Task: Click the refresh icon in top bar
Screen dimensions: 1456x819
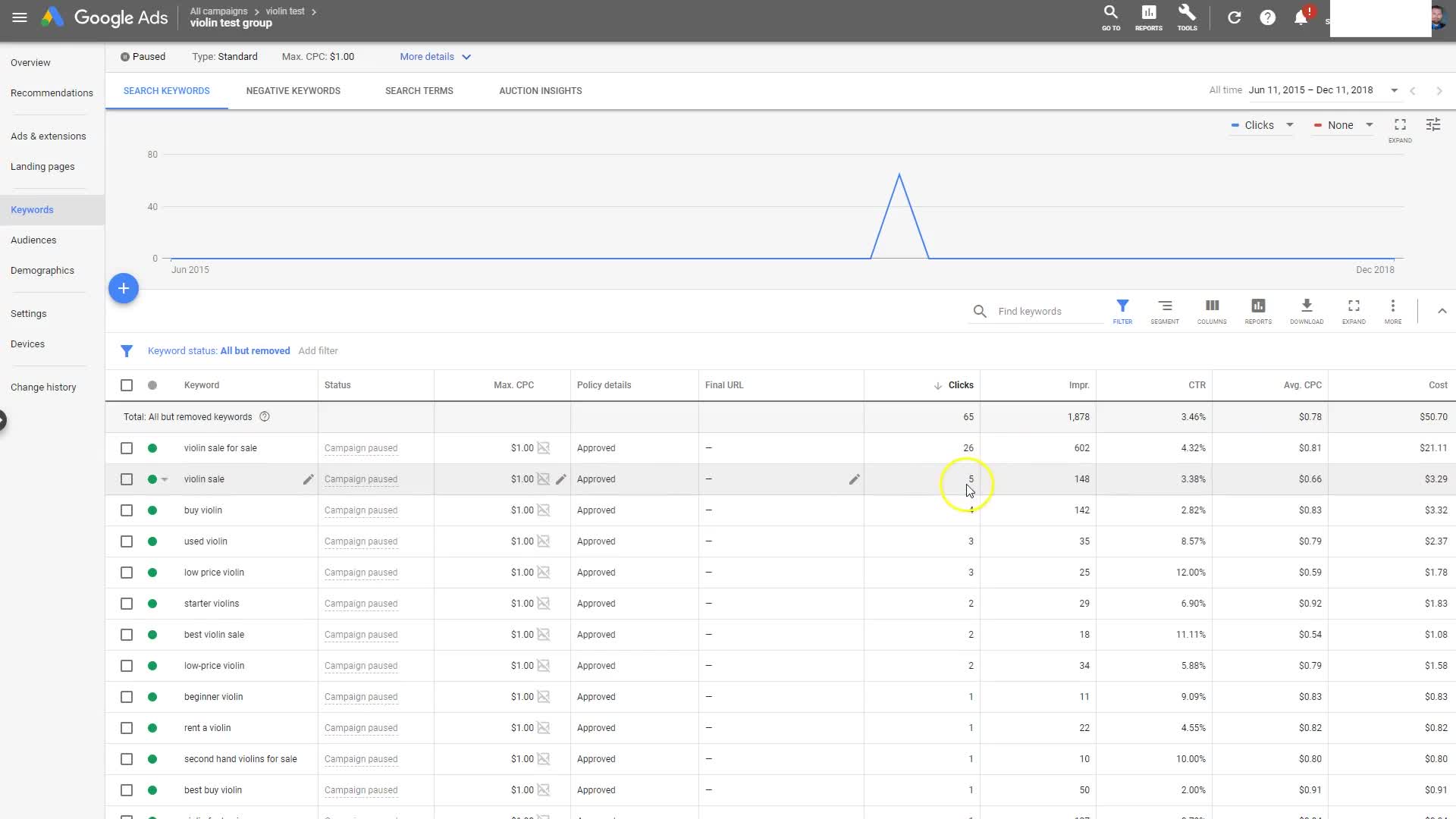Action: coord(1234,17)
